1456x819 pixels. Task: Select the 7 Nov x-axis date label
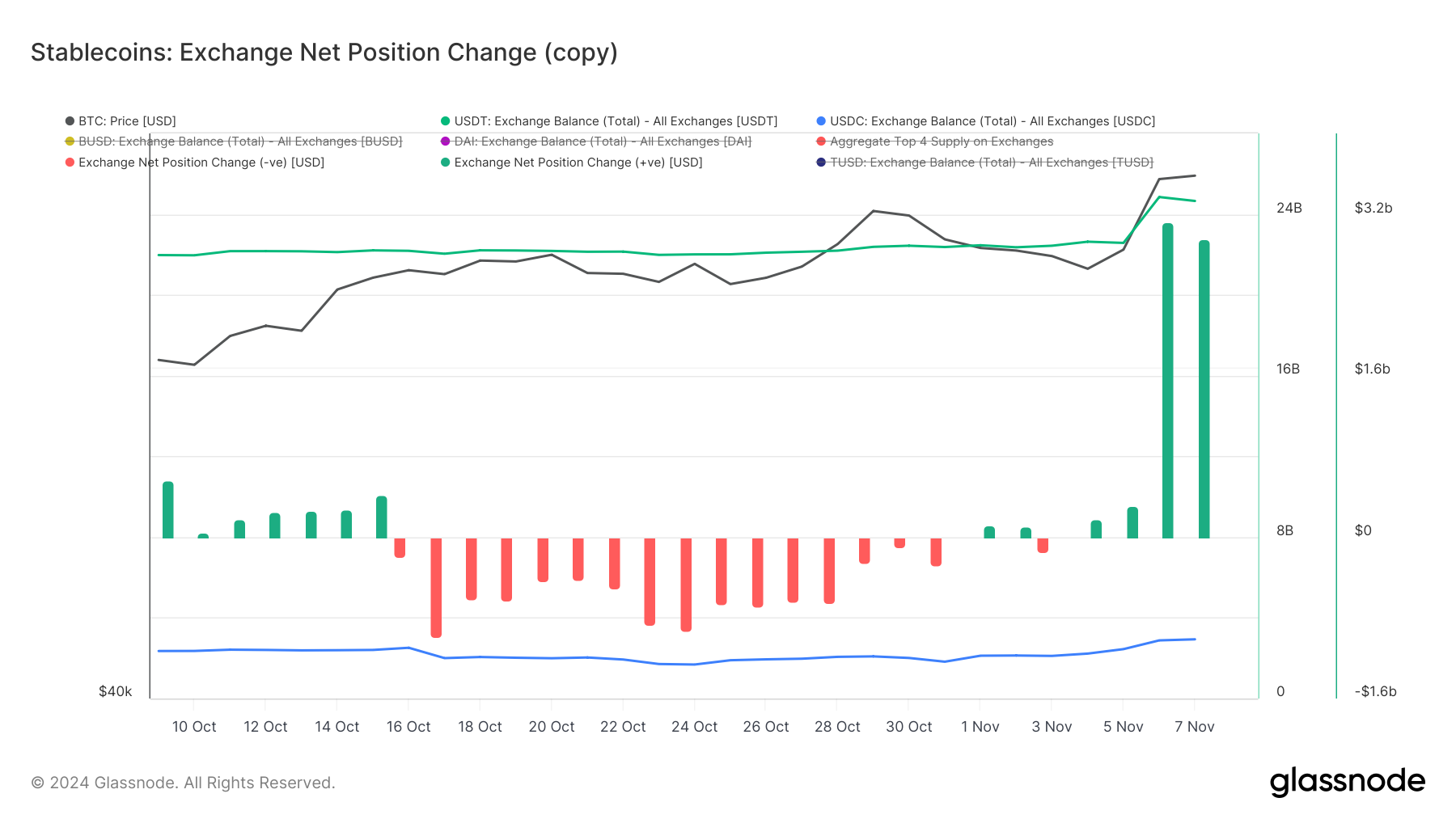pos(1194,727)
